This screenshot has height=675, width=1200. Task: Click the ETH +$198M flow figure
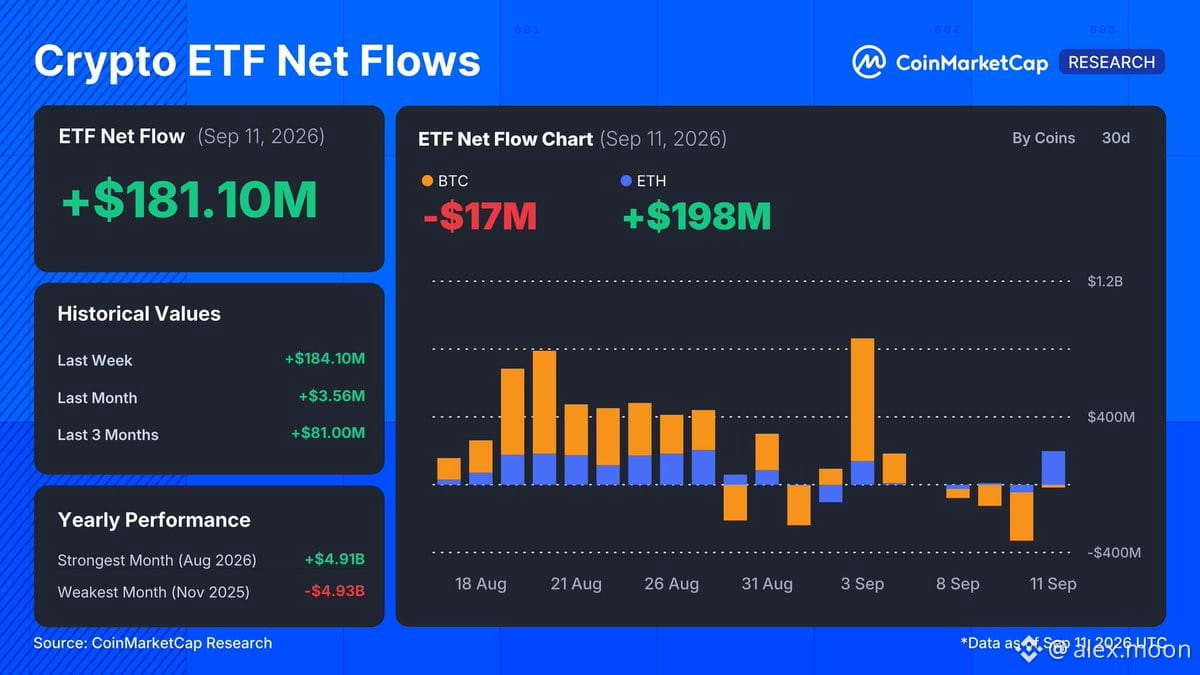696,216
